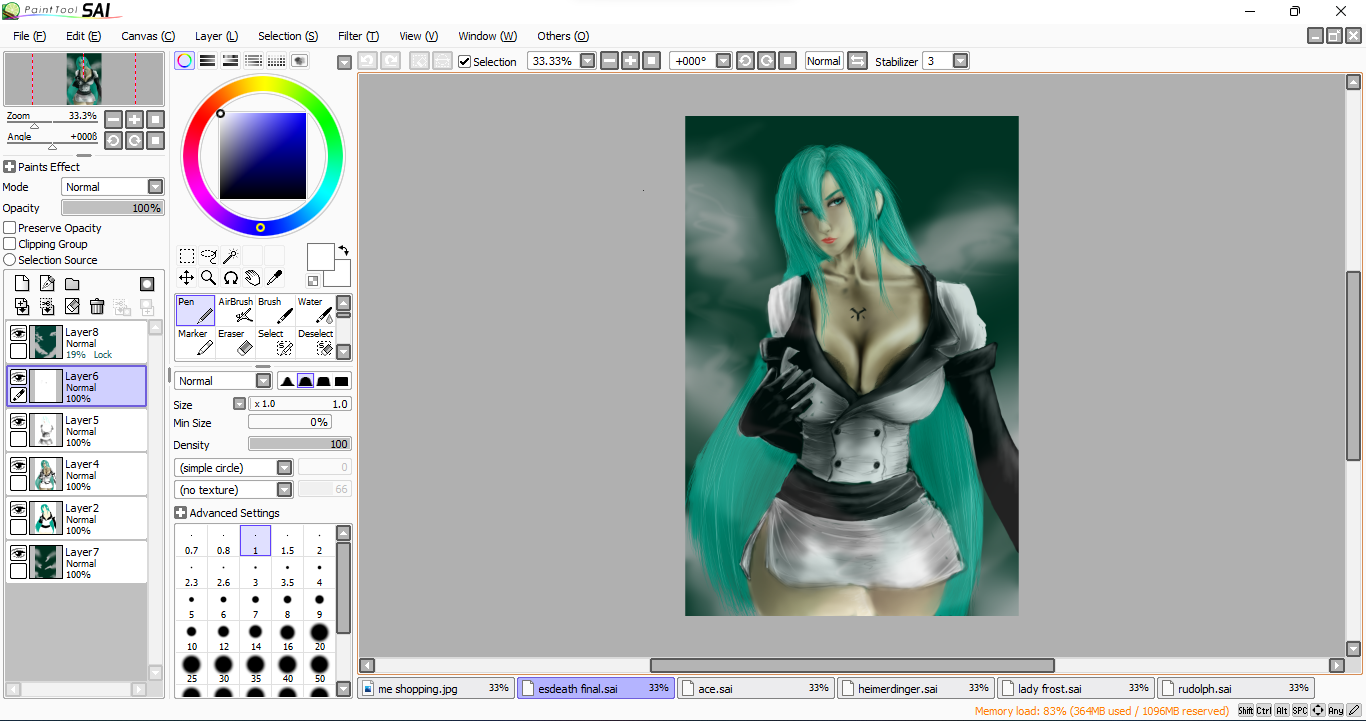This screenshot has width=1366, height=721.
Task: Show the color wheel panel
Action: pyautogui.click(x=185, y=61)
